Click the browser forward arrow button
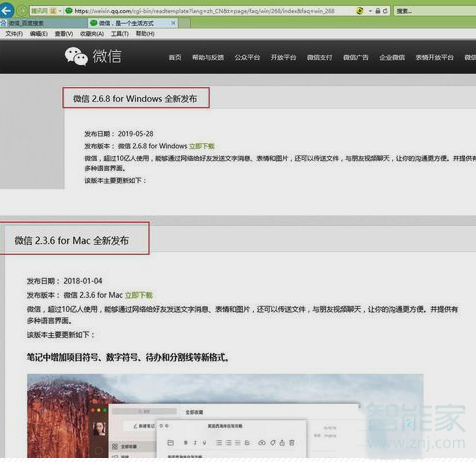 pyautogui.click(x=22, y=11)
